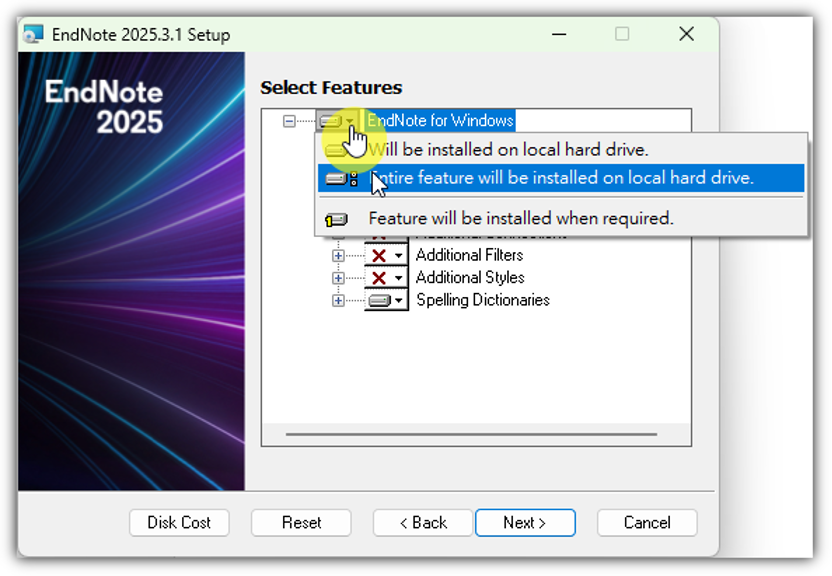Choose "Will be installed on local hard drive"
The height and width of the screenshot is (576, 832).
[x=561, y=150]
